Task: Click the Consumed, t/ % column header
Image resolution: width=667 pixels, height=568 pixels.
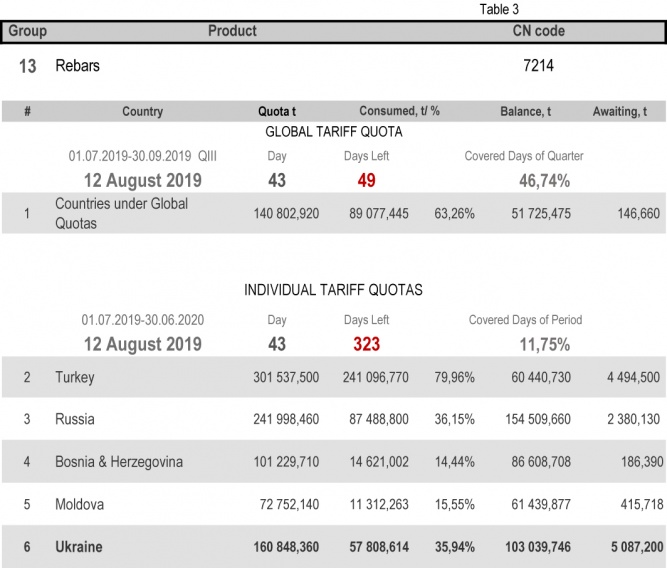Action: pos(400,111)
